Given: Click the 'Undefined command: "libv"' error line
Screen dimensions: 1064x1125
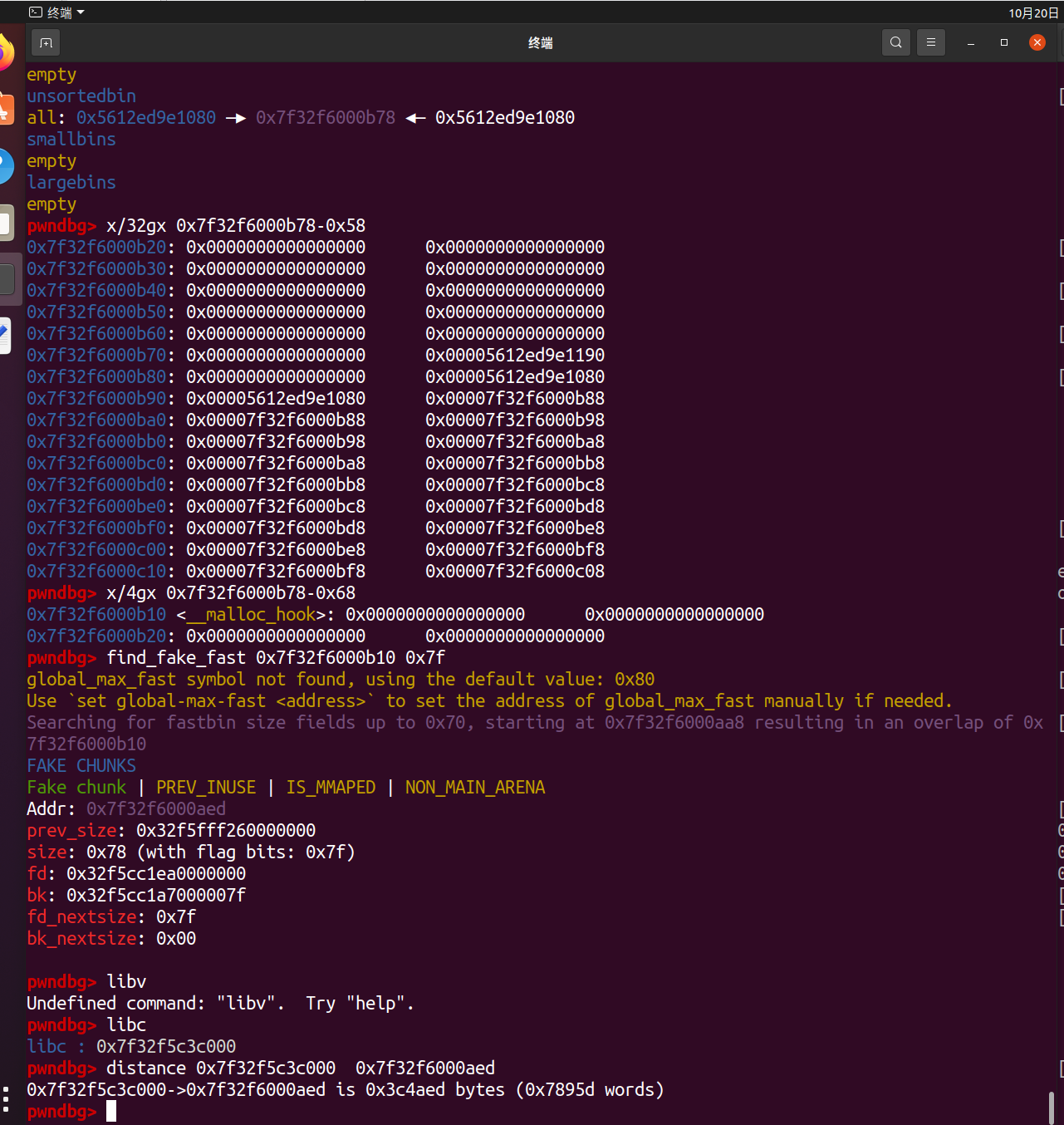Looking at the screenshot, I should (x=221, y=1003).
